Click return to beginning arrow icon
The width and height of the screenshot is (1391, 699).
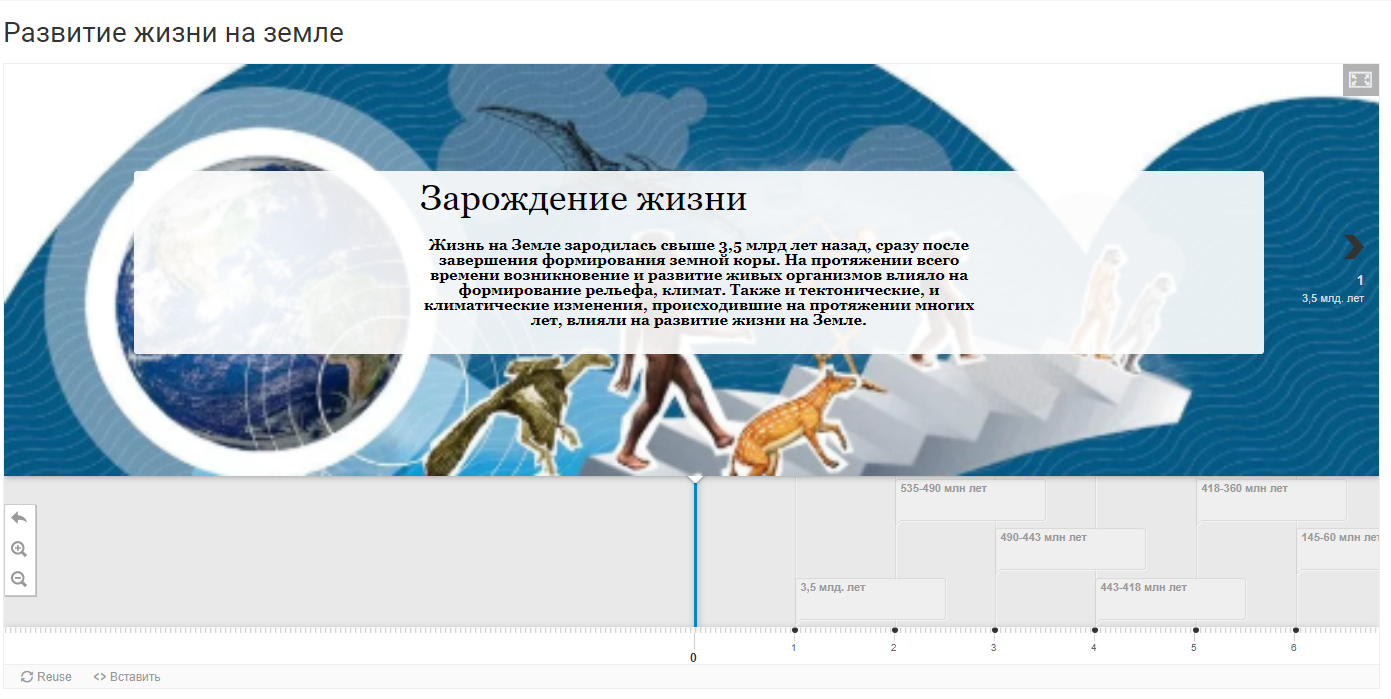click(19, 518)
